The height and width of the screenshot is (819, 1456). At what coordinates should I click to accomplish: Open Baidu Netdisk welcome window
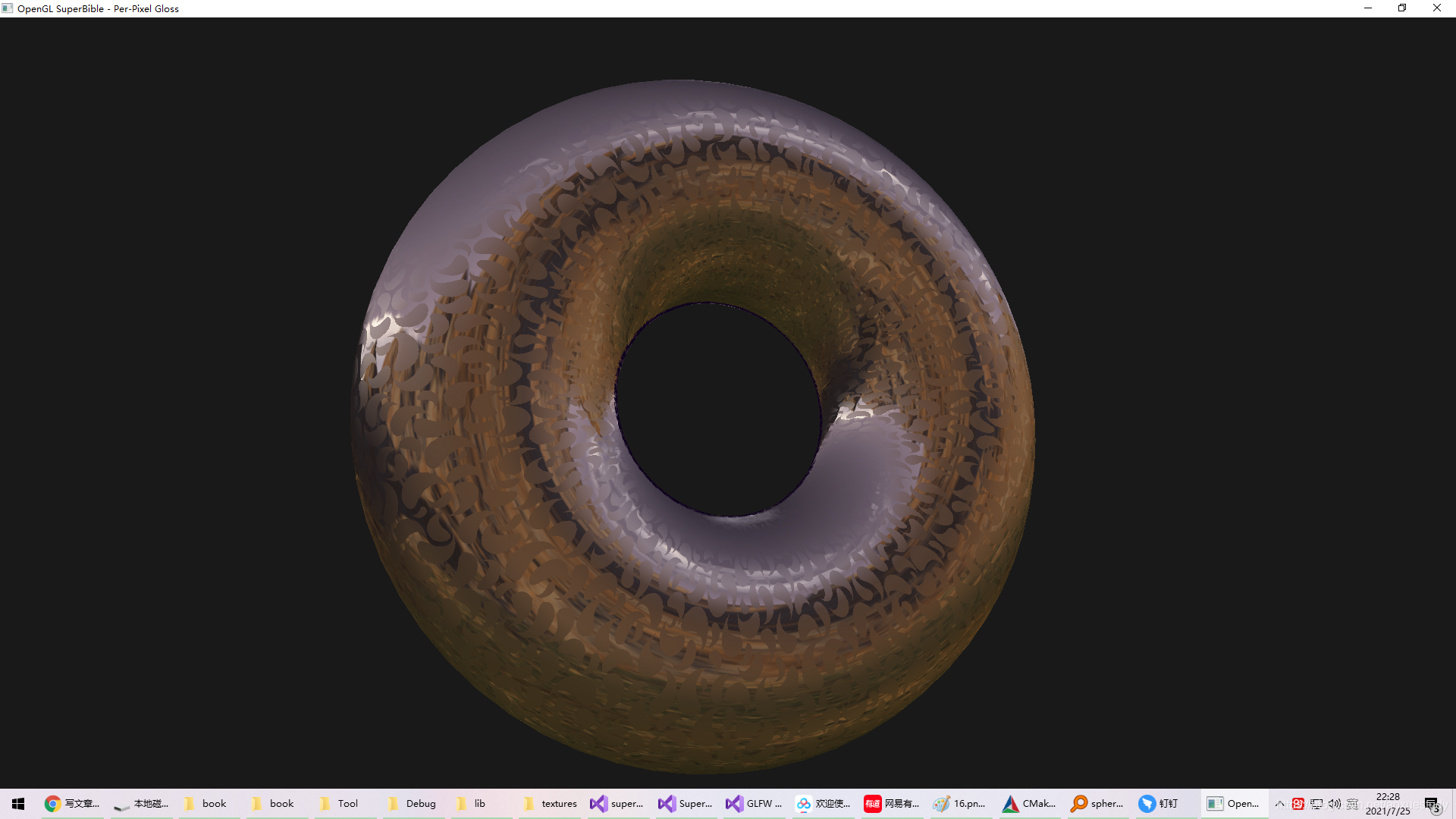823,804
